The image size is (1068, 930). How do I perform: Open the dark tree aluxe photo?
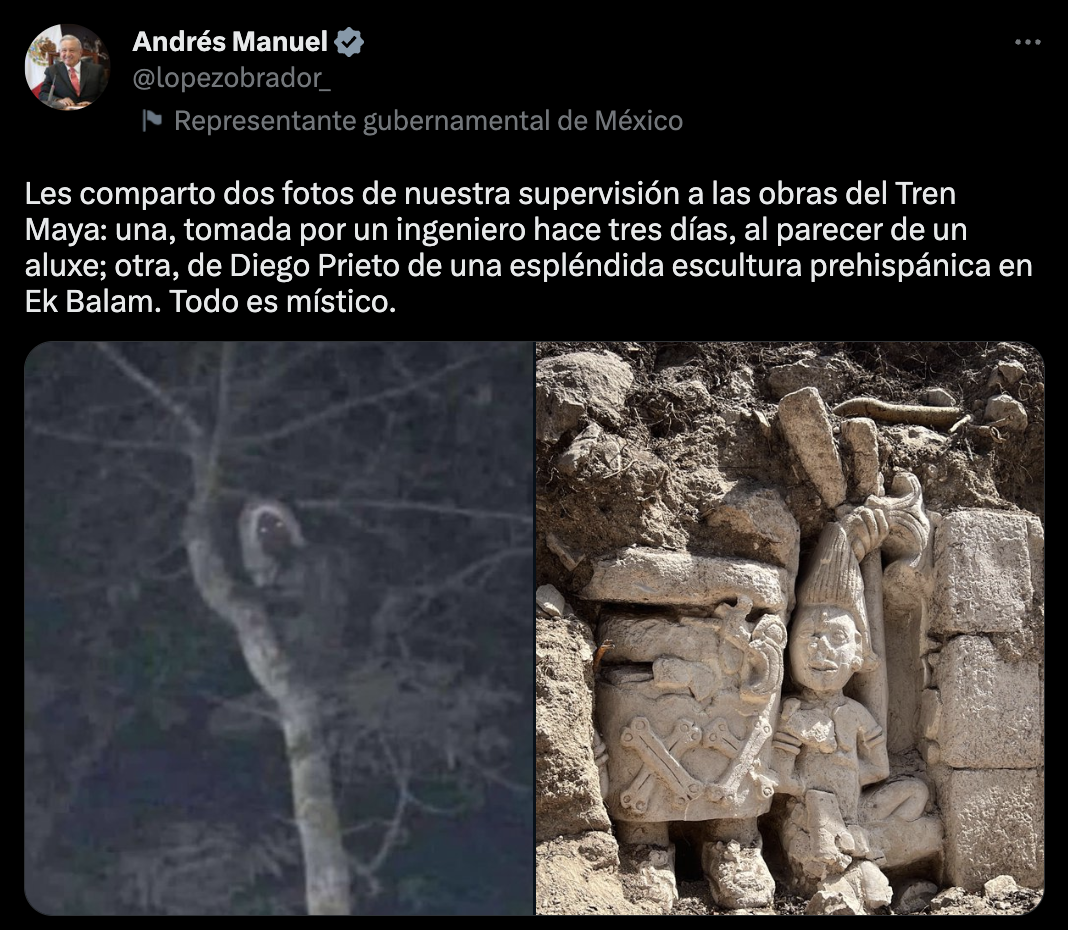279,627
